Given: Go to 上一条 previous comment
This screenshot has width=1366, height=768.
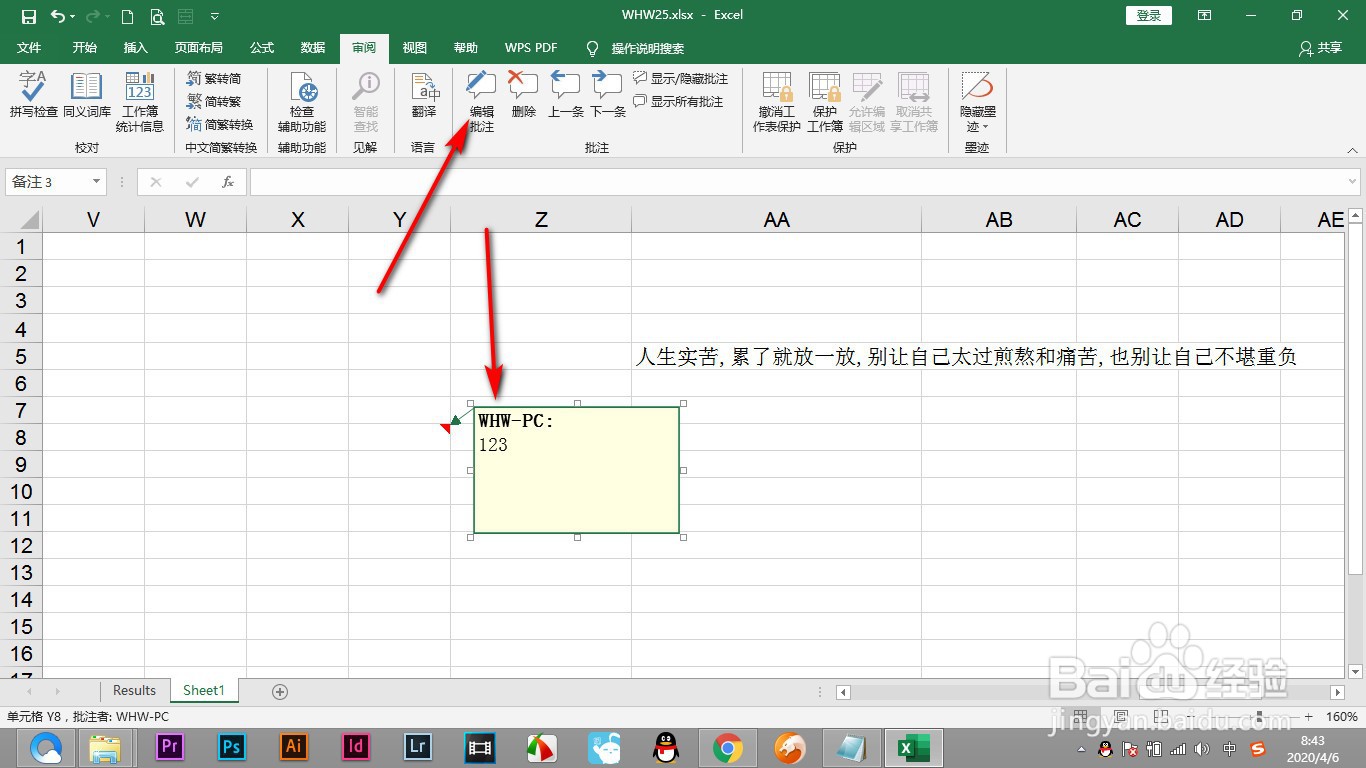Looking at the screenshot, I should (566, 96).
